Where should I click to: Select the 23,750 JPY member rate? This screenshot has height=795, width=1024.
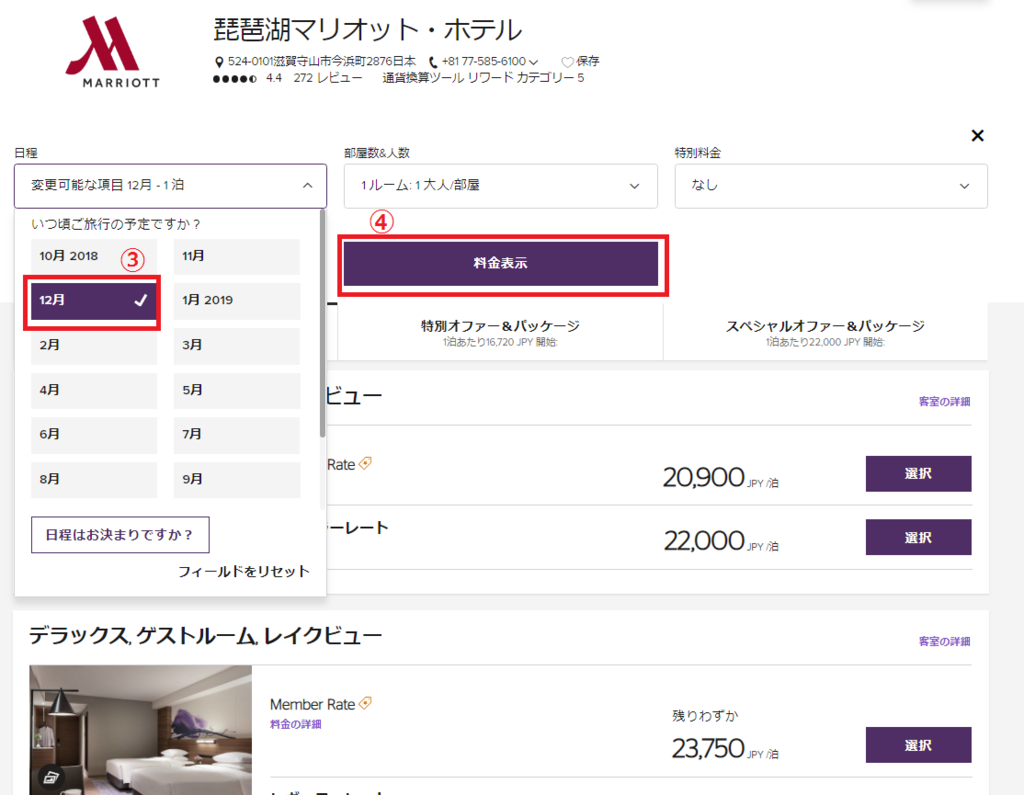[x=918, y=745]
